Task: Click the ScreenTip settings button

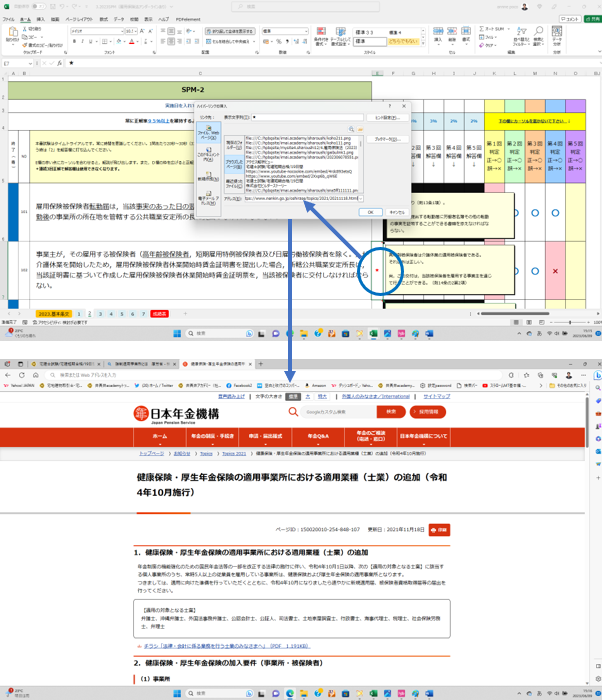Action: click(x=388, y=117)
